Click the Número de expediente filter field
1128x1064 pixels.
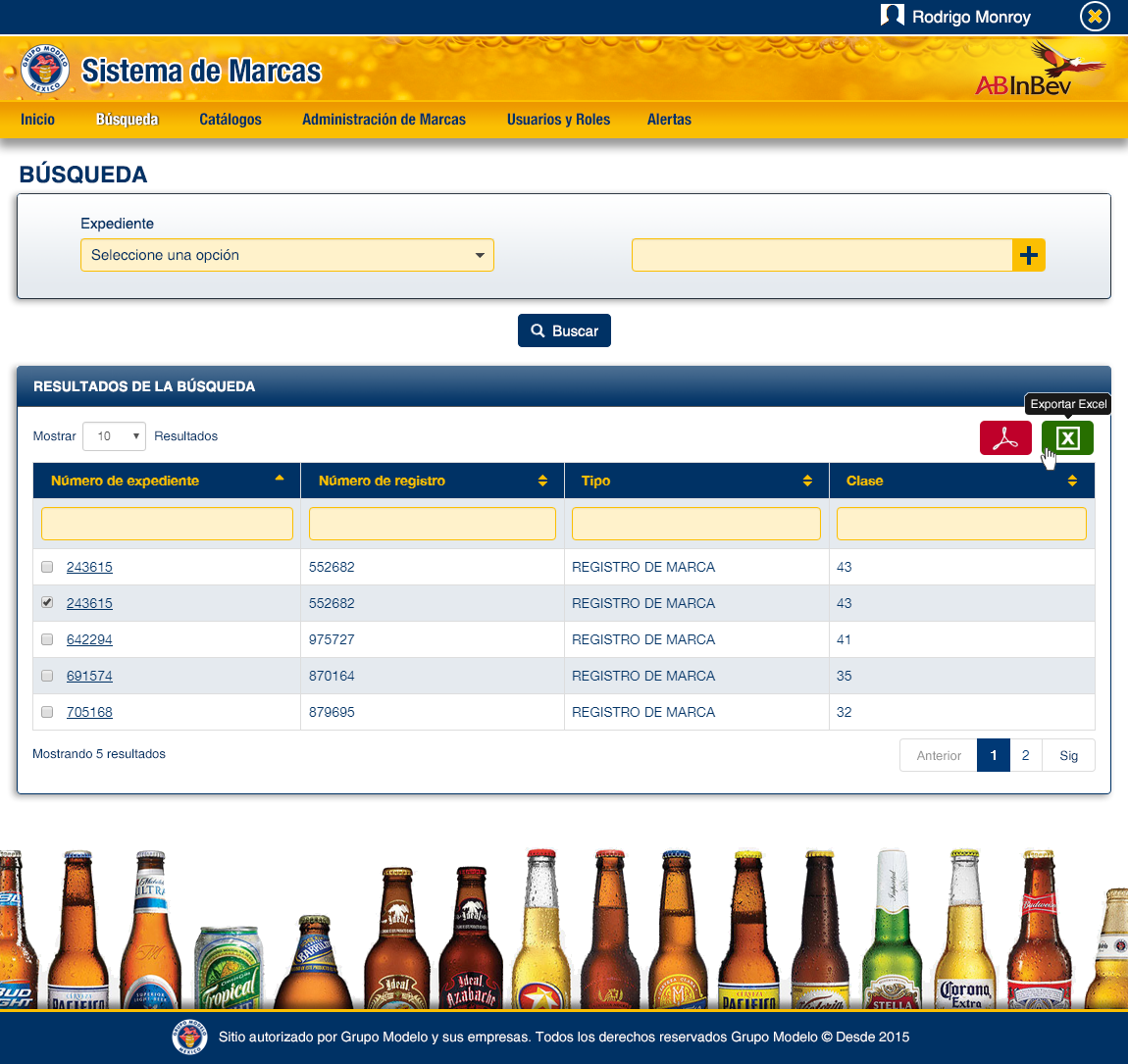pos(167,524)
